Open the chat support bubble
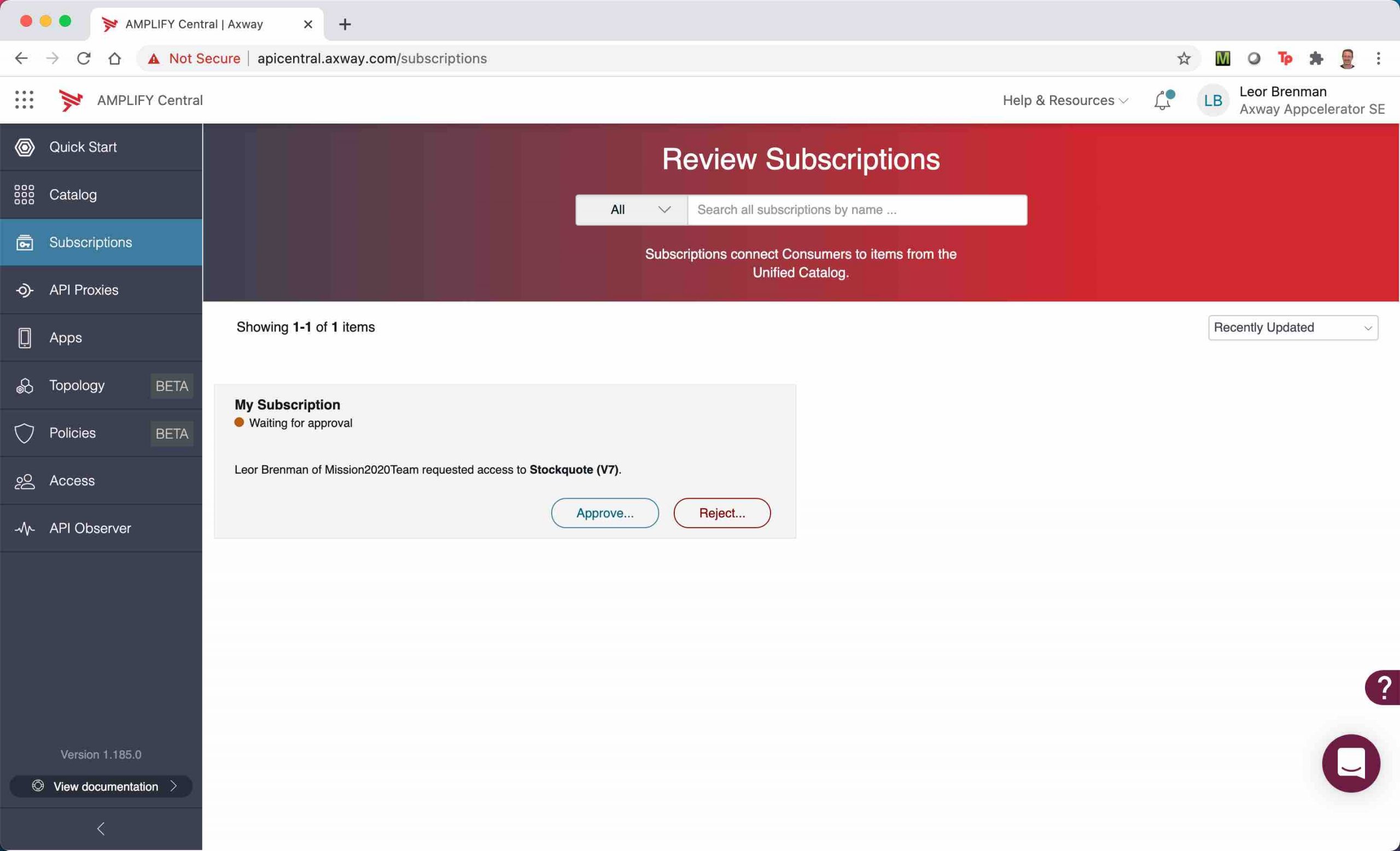This screenshot has height=851, width=1400. 1351,763
